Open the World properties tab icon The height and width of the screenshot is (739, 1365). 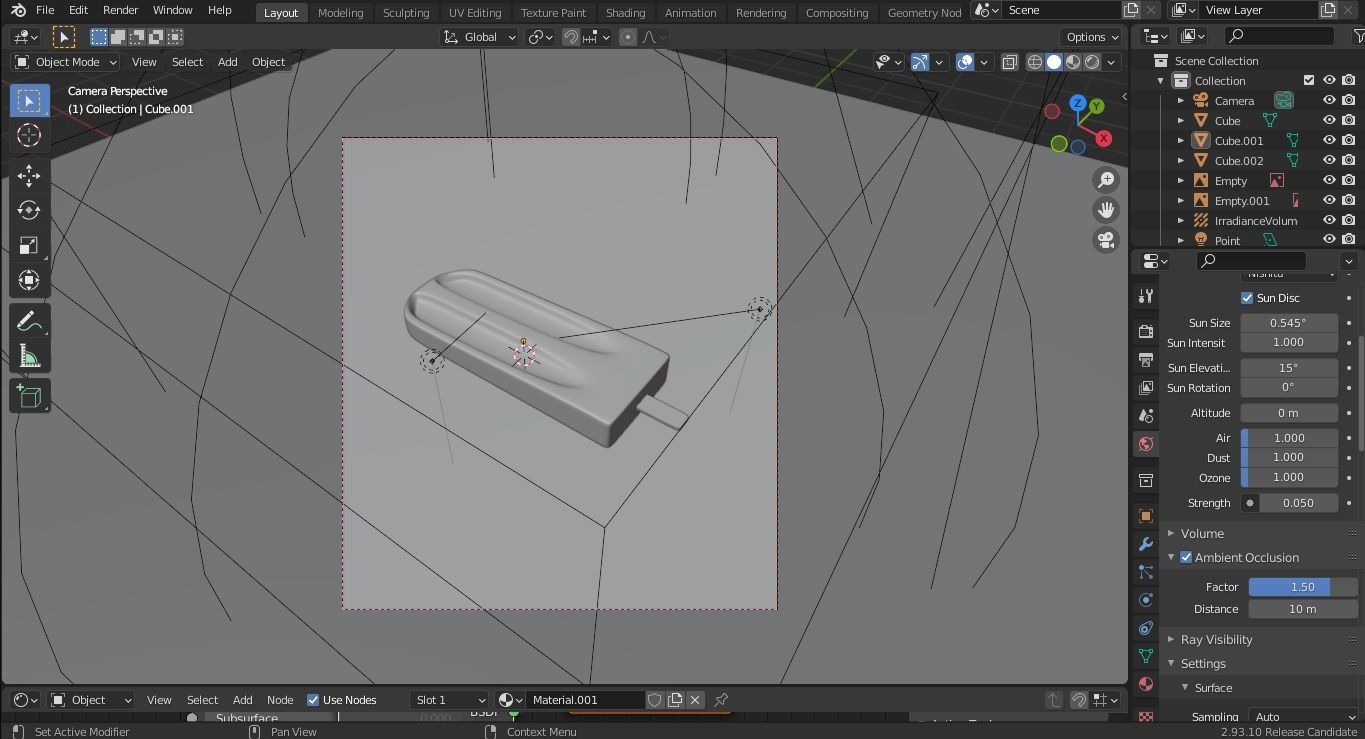[x=1146, y=444]
